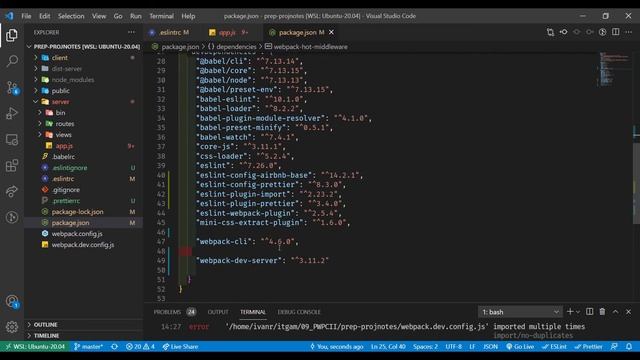This screenshot has width=640, height=360.
Task: Click the Synchronize Changes status icon
Action: (x=114, y=347)
